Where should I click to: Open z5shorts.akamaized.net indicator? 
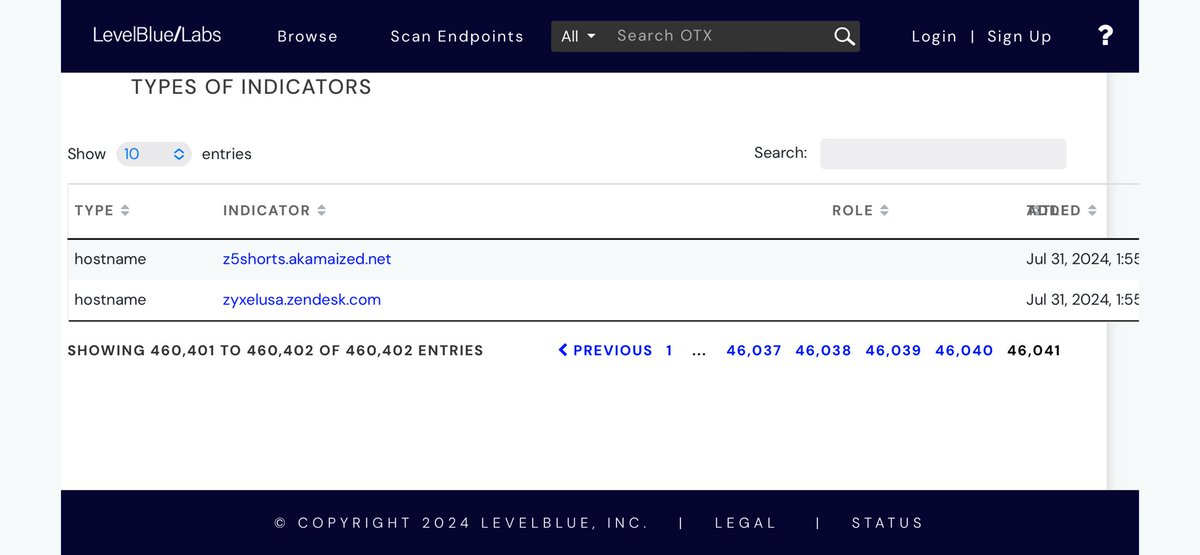click(307, 259)
